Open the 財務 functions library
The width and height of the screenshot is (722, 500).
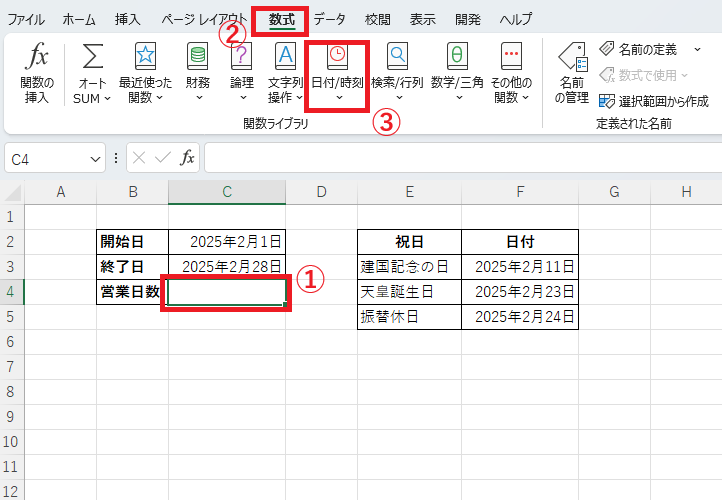[x=198, y=73]
